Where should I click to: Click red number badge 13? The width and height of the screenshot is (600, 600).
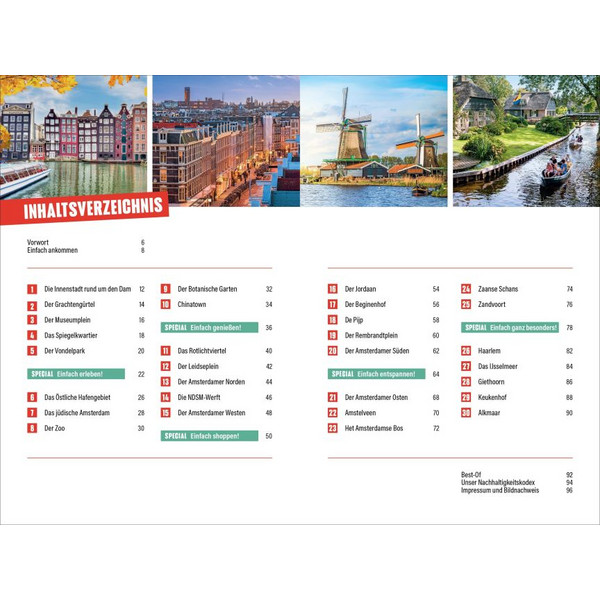(x=165, y=382)
